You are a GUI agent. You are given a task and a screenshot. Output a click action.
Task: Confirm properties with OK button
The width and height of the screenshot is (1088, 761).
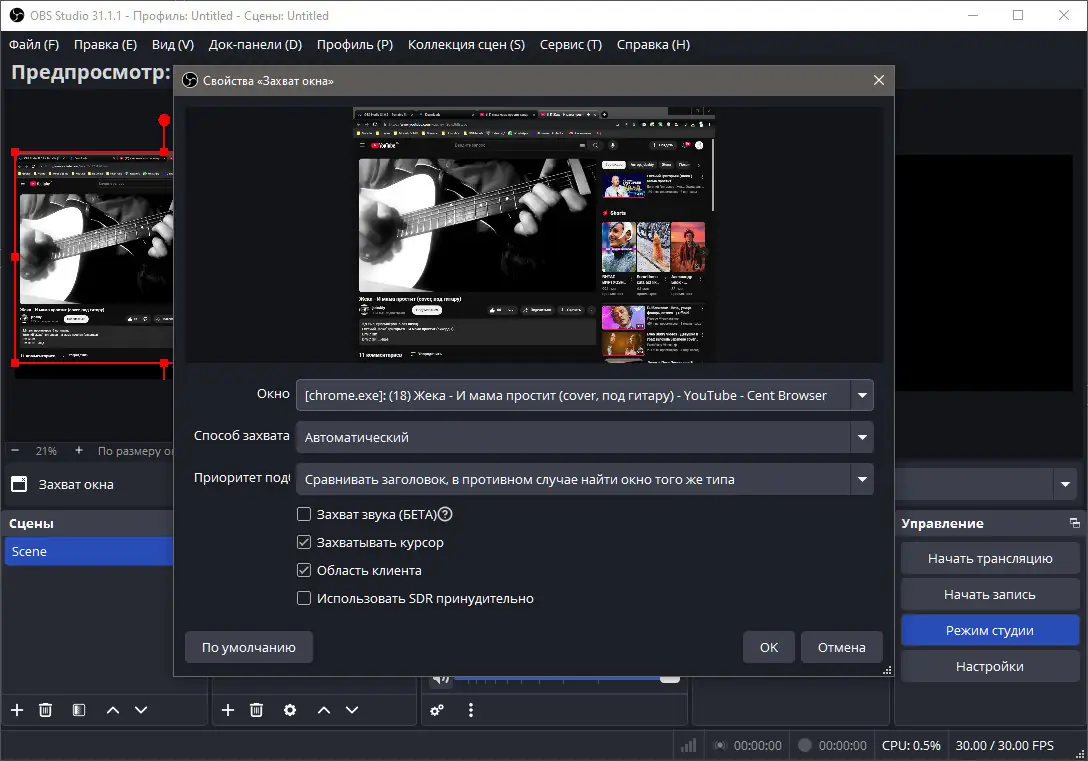[x=768, y=647]
